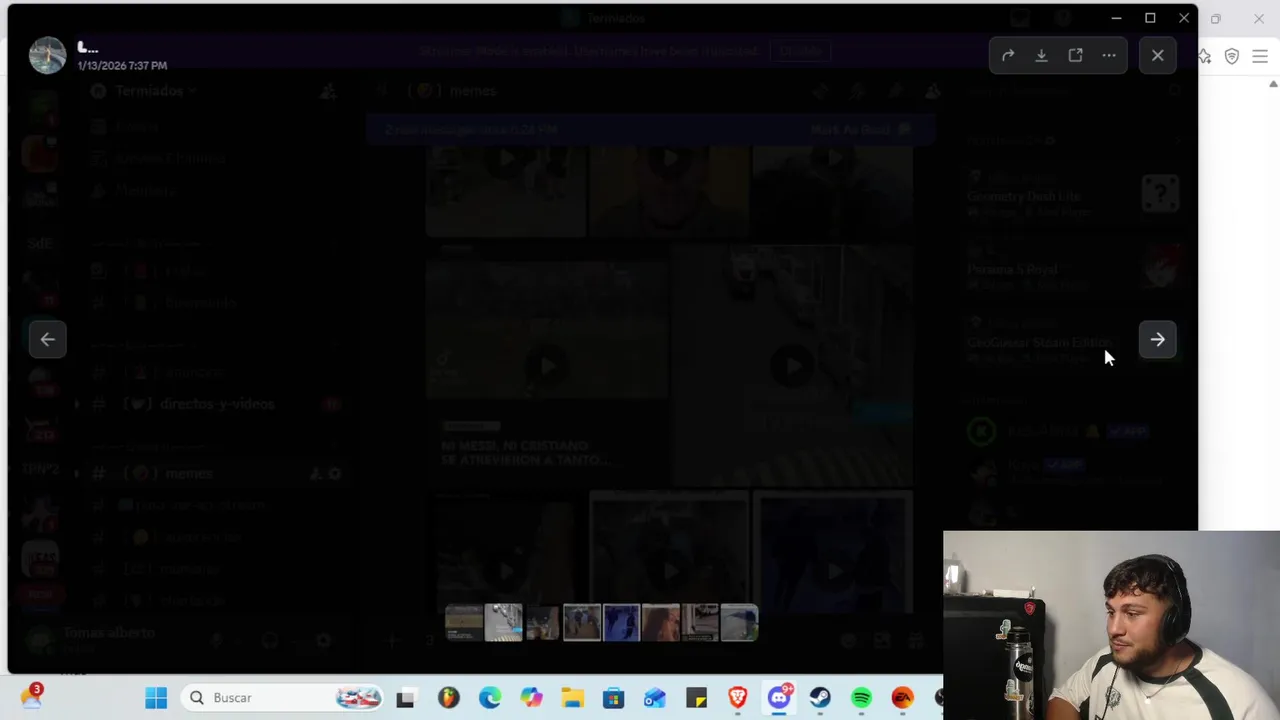Forward the image with the curved arrow icon
The width and height of the screenshot is (1280, 720).
click(1008, 56)
